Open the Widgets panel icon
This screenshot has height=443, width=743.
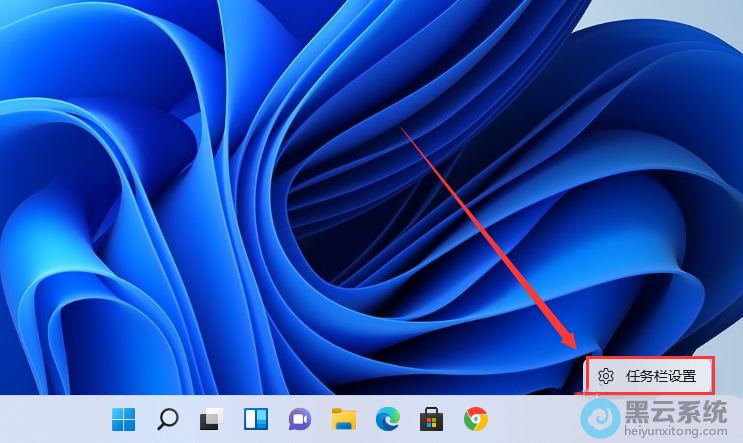tap(255, 419)
